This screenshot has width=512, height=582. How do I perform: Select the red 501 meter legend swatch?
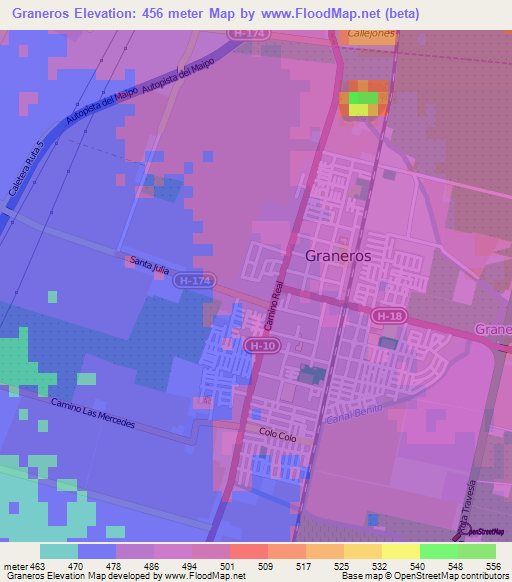tap(249, 552)
